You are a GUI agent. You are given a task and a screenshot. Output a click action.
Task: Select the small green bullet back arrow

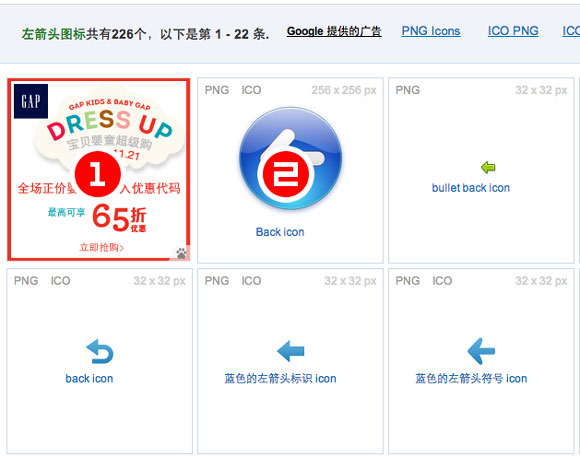(x=488, y=167)
